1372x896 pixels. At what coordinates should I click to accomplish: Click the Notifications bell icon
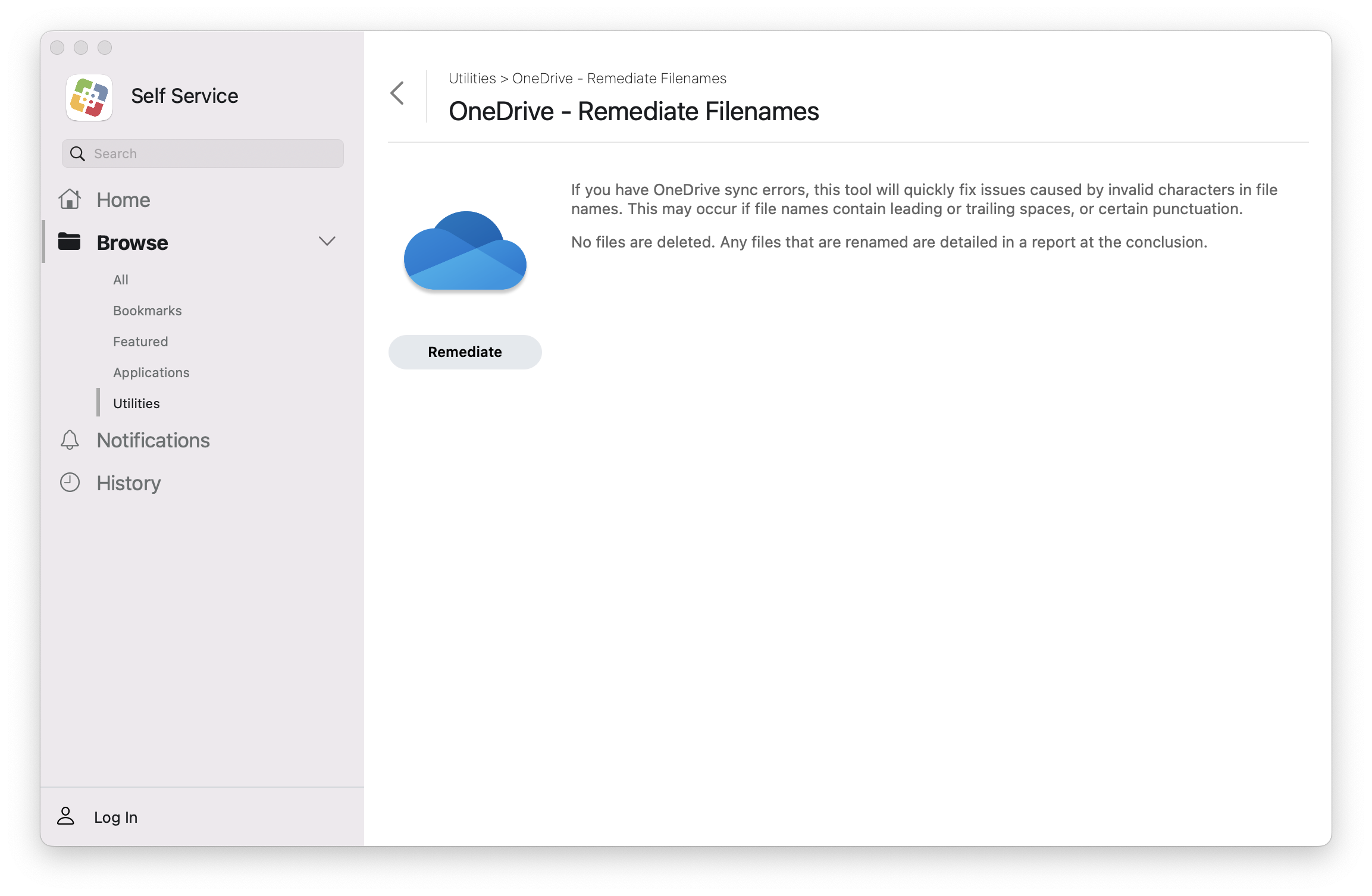click(x=70, y=440)
